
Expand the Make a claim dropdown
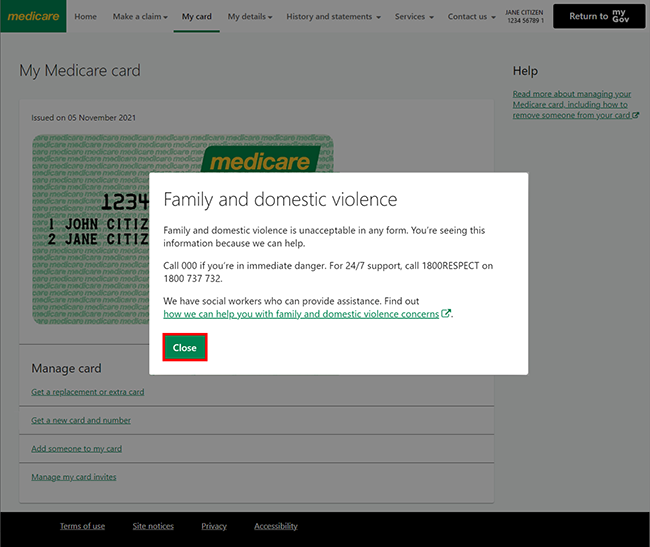click(140, 17)
